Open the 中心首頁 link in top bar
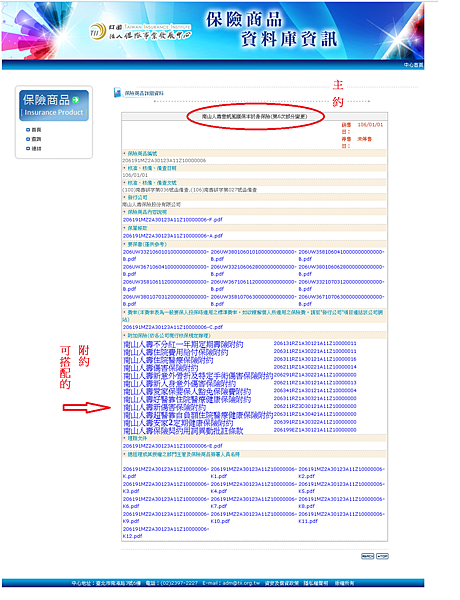The height and width of the screenshot is (600, 460). coord(413,65)
